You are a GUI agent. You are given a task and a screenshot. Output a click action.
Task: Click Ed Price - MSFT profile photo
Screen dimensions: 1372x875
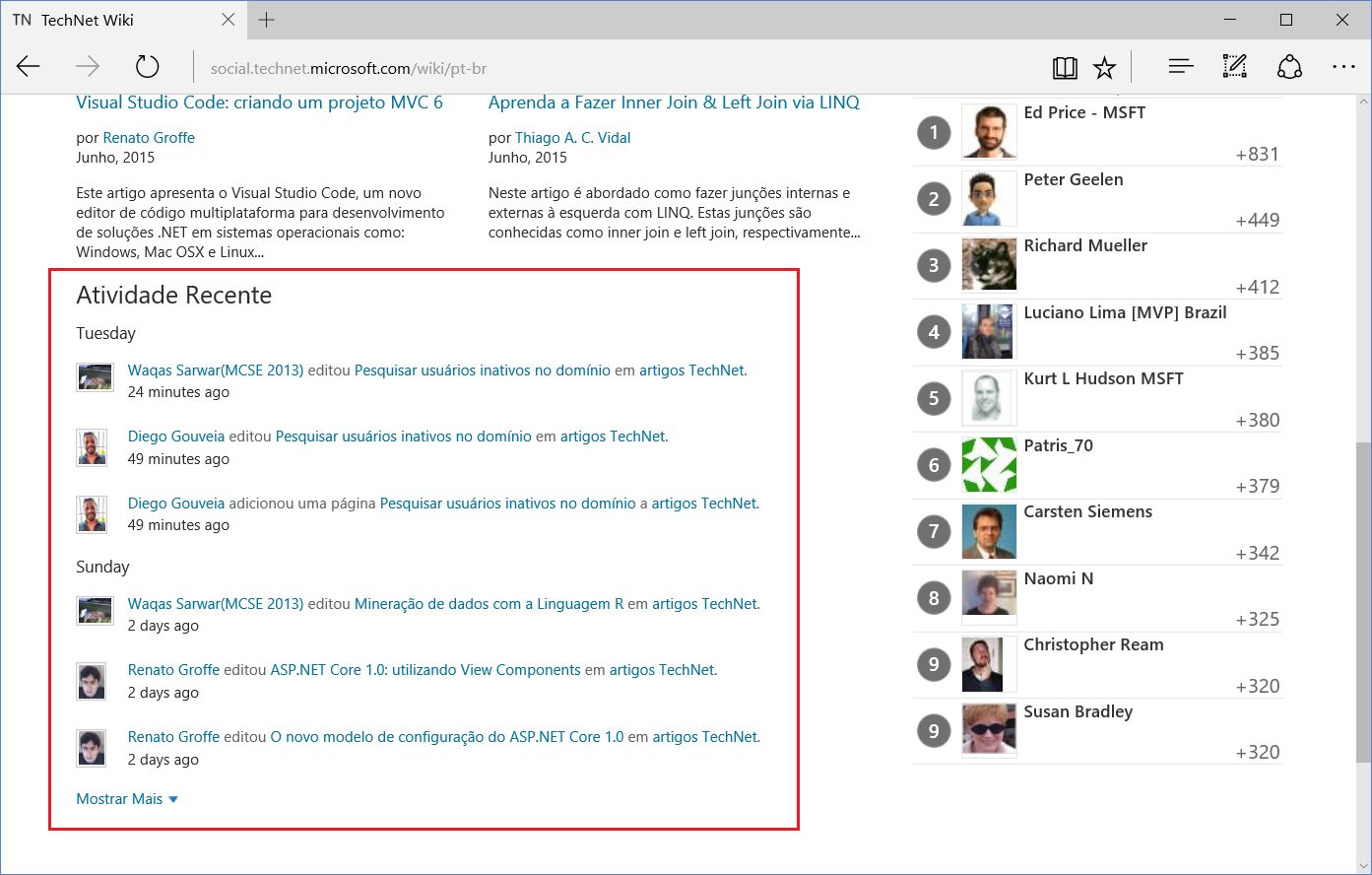click(x=989, y=131)
